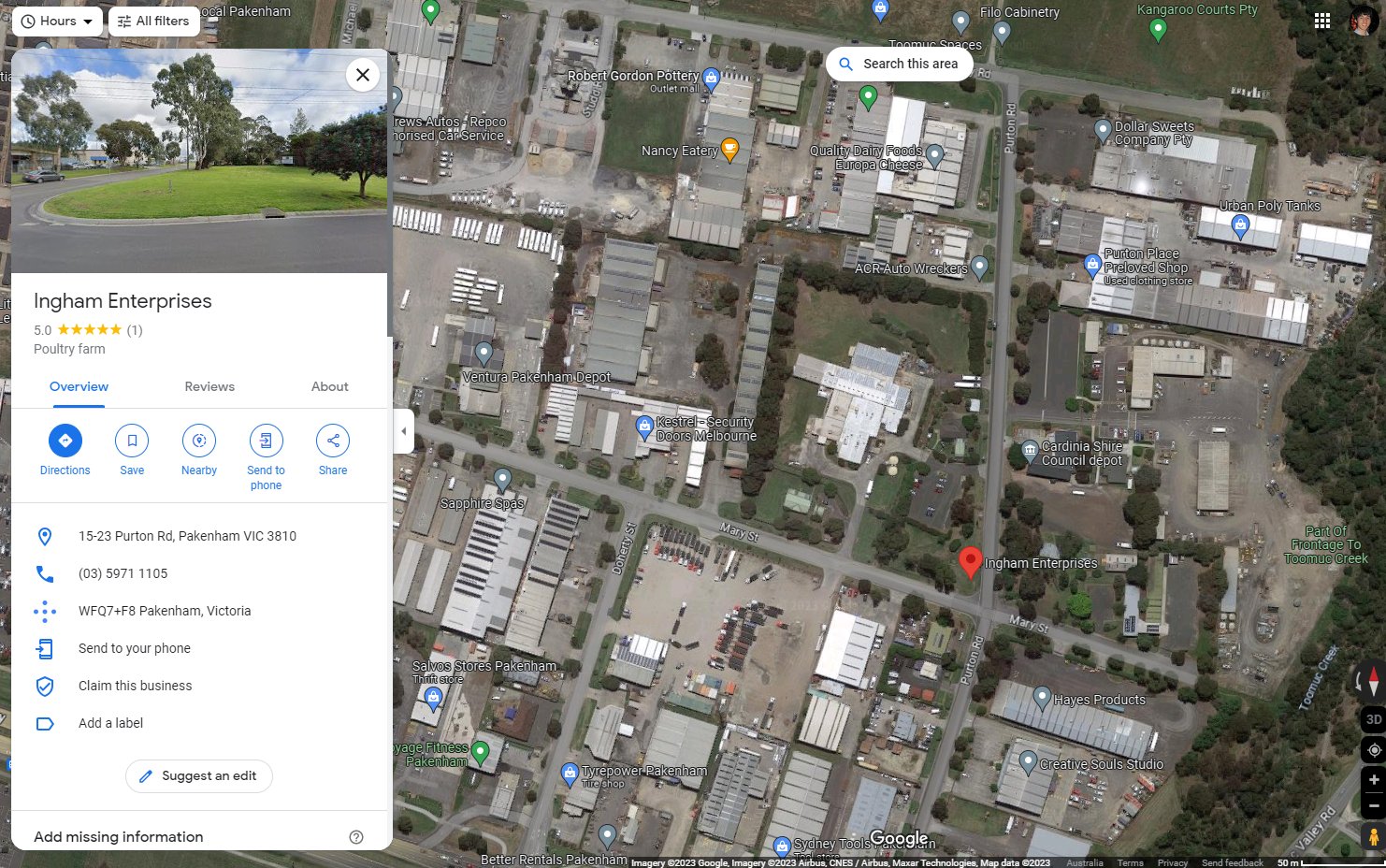Open the Google apps grid icon
Screen dimensions: 1386x868
coord(1322,21)
